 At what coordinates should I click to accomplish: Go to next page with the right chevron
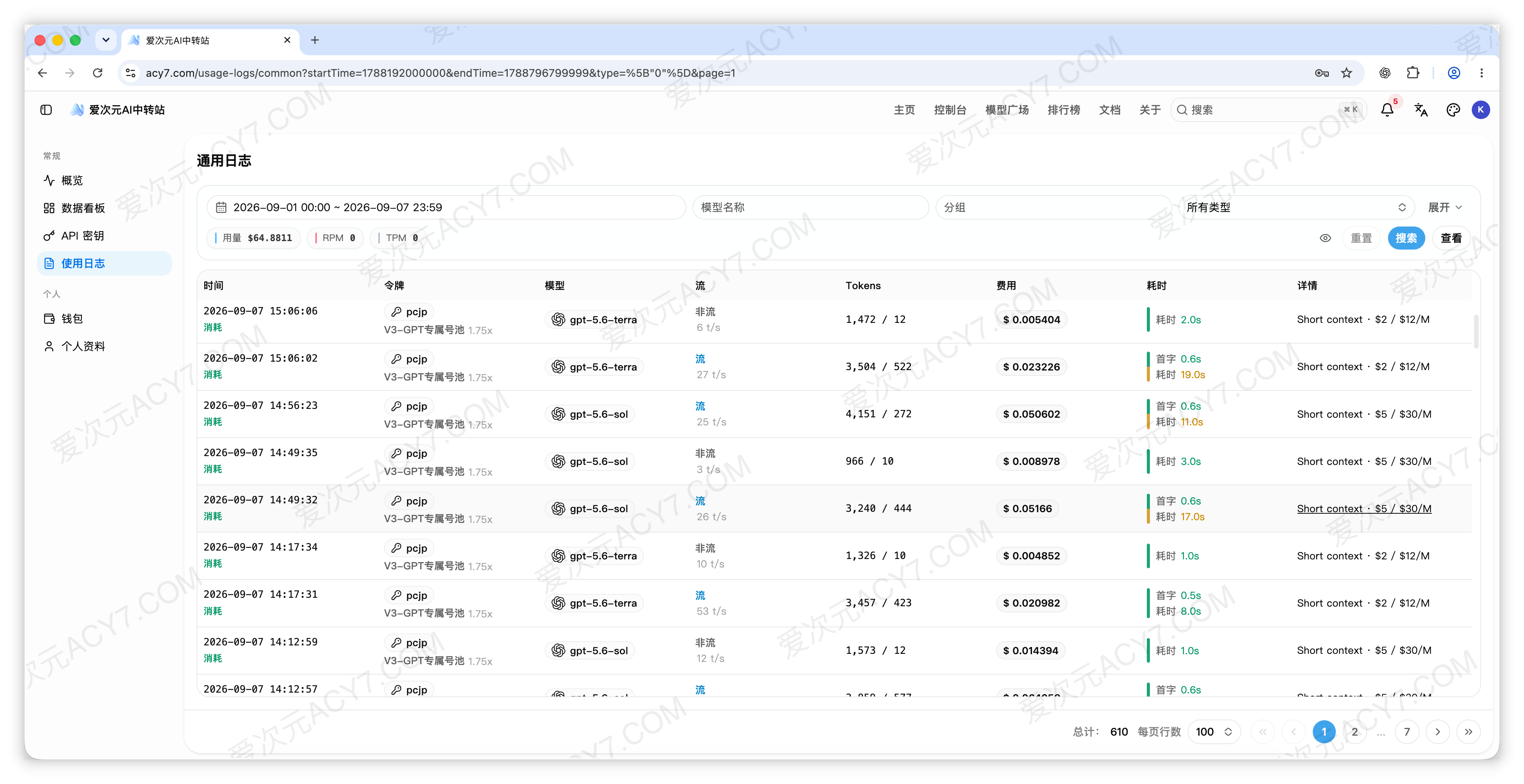pos(1438,732)
